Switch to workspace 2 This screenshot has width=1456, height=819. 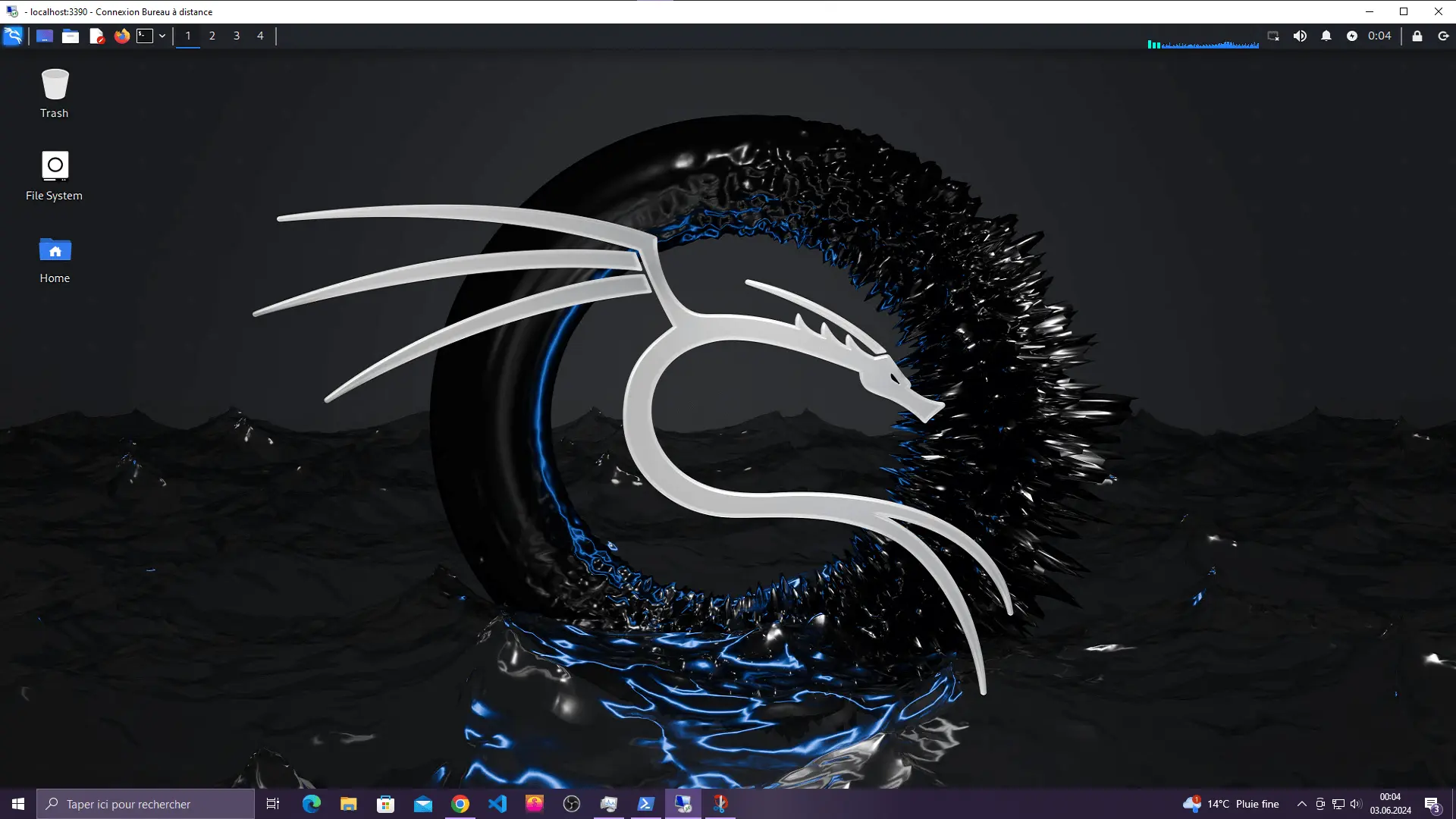212,36
